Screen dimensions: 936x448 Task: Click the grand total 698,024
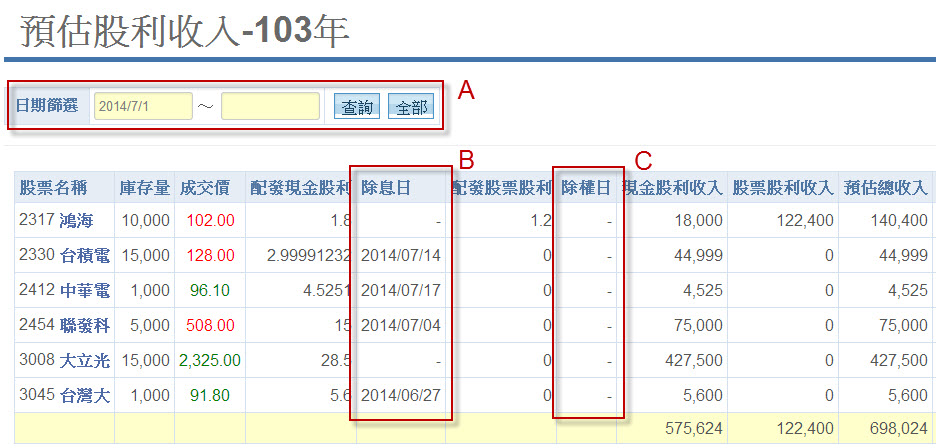point(897,428)
